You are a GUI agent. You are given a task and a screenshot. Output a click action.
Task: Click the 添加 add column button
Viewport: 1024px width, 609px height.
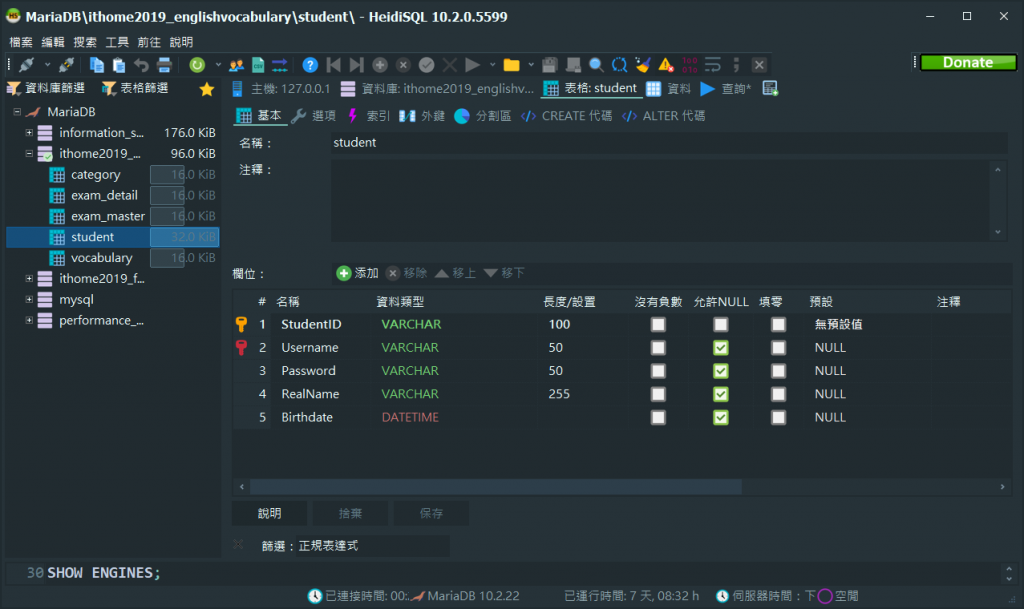pyautogui.click(x=358, y=273)
